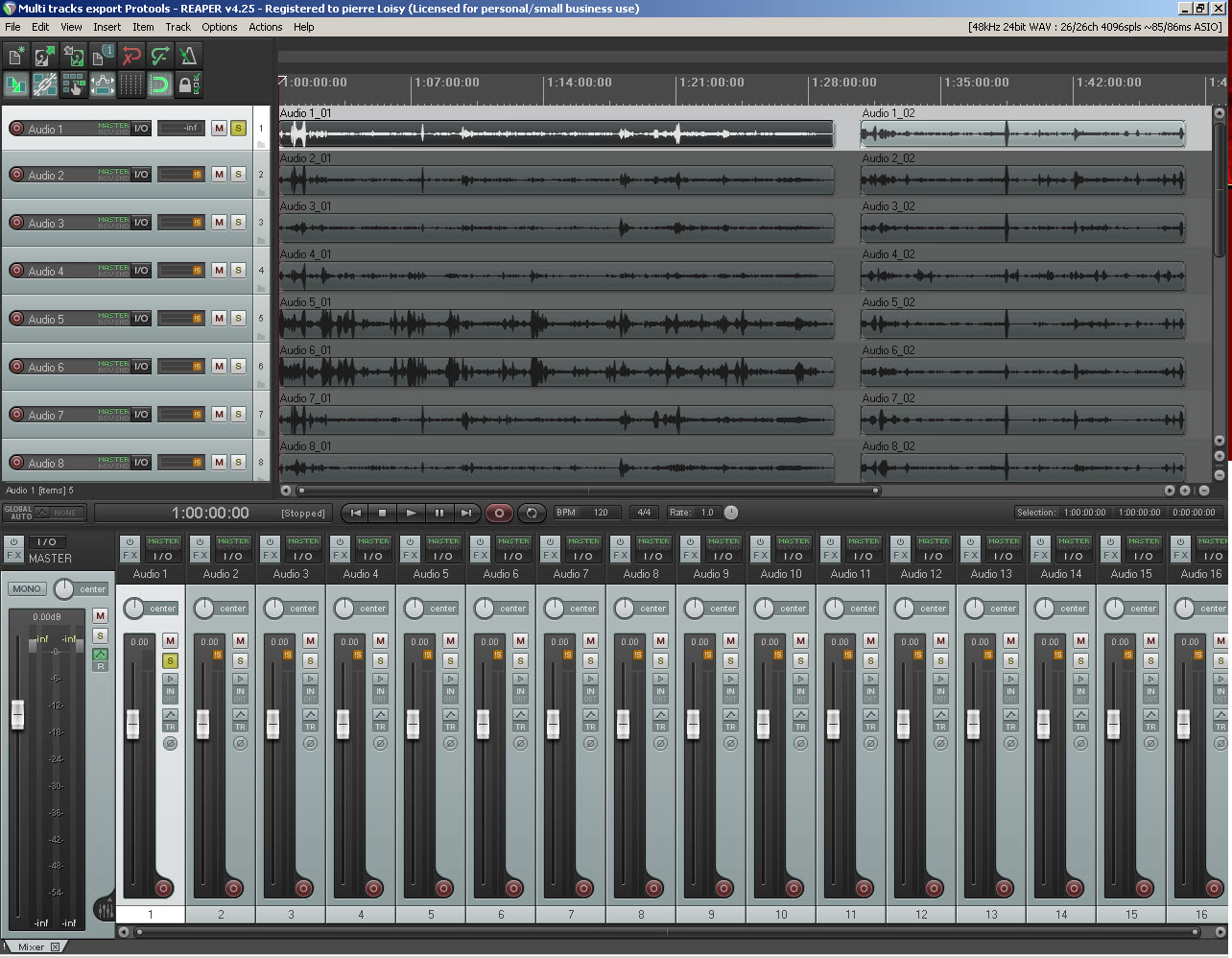This screenshot has width=1232, height=958.
Task: Click the master channel volume fader
Action: [x=17, y=714]
